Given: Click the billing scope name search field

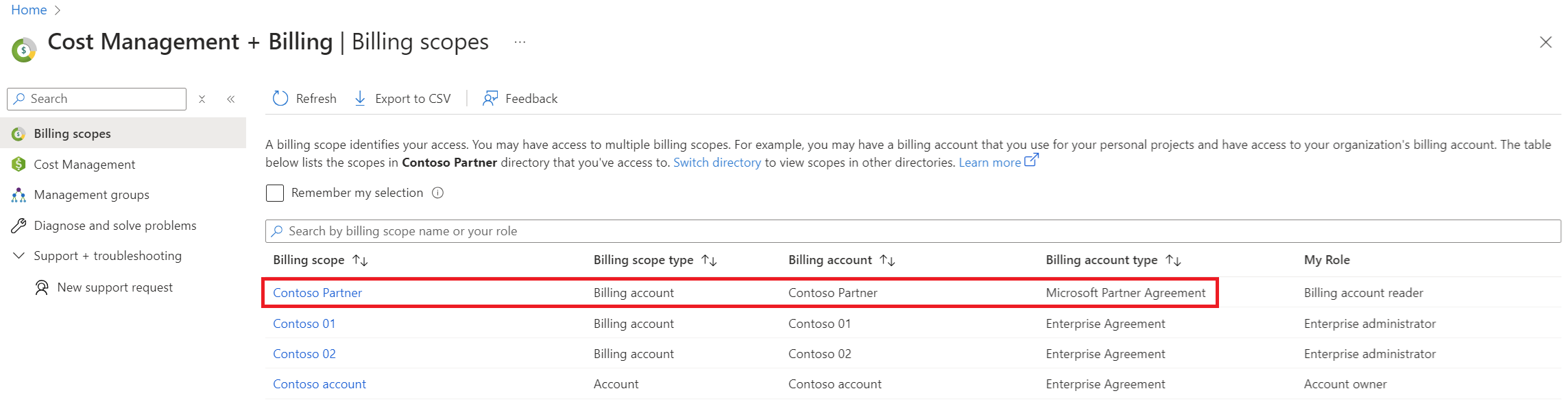Looking at the screenshot, I should [x=912, y=231].
